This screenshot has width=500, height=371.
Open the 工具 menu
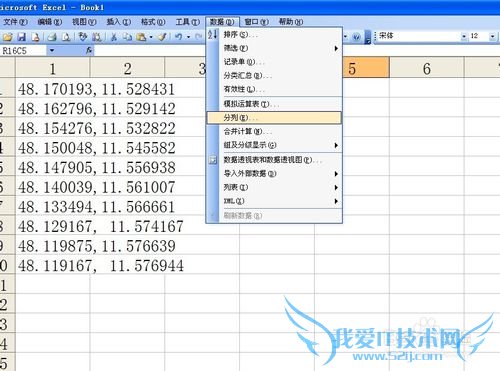[x=188, y=22]
